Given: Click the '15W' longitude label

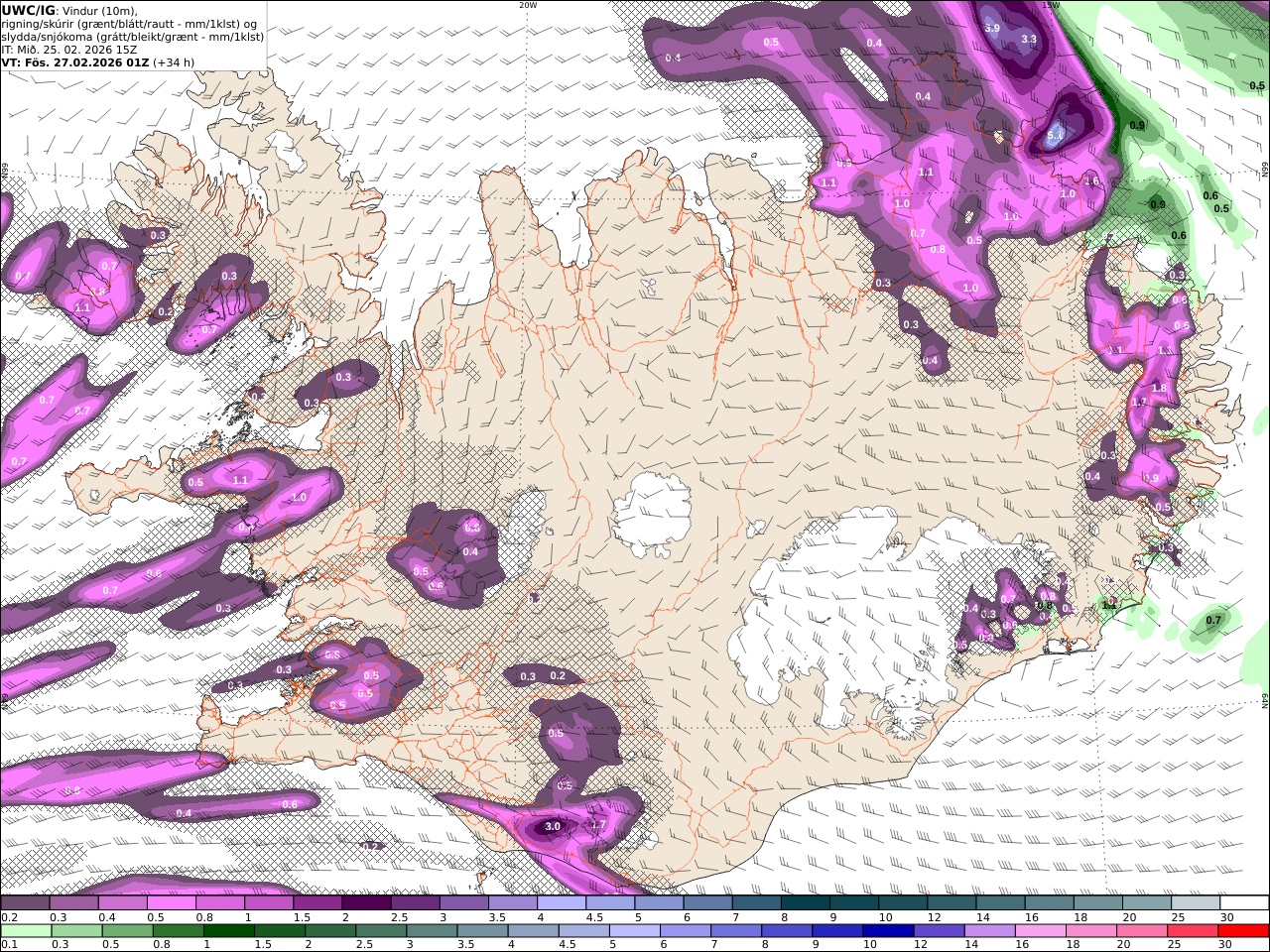Looking at the screenshot, I should click(x=1052, y=5).
